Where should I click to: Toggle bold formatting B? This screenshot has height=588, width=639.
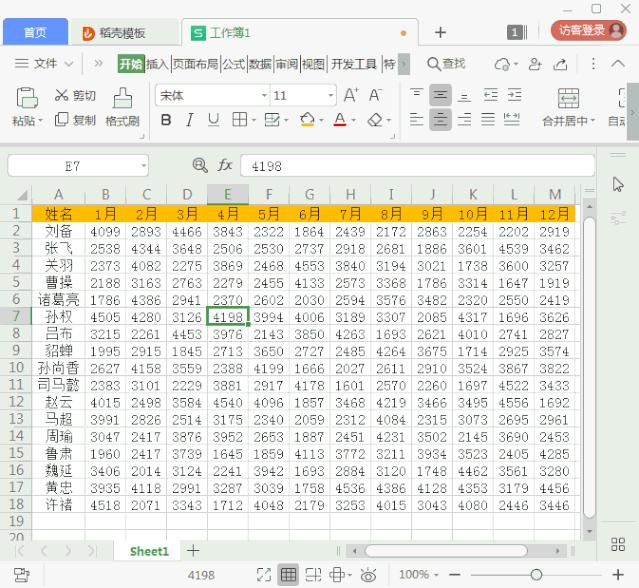(x=166, y=120)
